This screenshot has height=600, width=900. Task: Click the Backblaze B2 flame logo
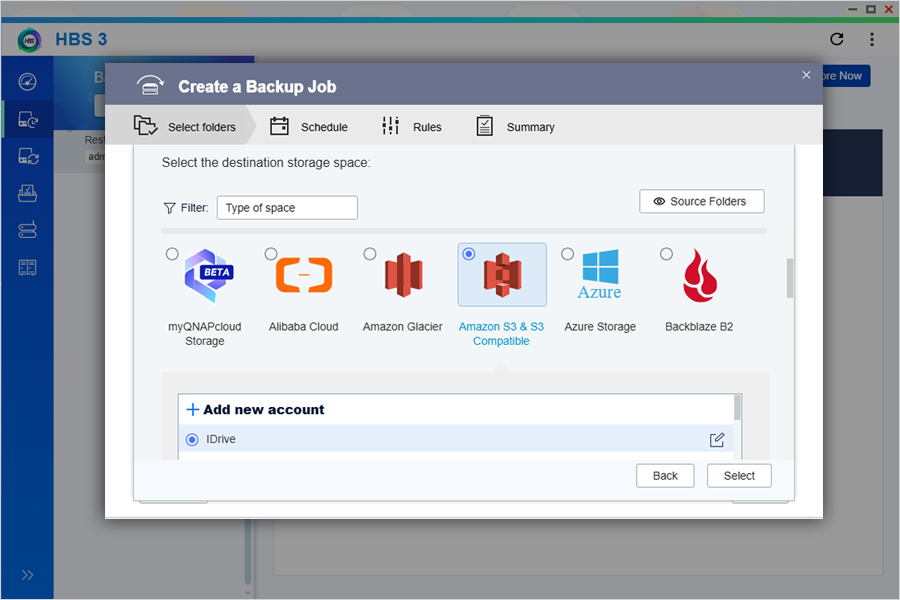click(x=700, y=276)
